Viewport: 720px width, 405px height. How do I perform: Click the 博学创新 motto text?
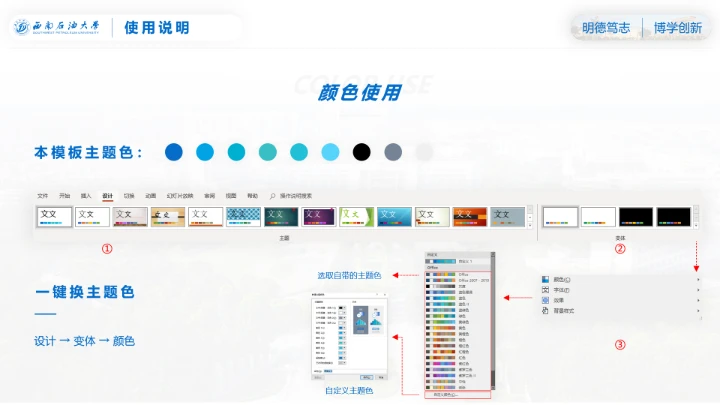click(678, 28)
